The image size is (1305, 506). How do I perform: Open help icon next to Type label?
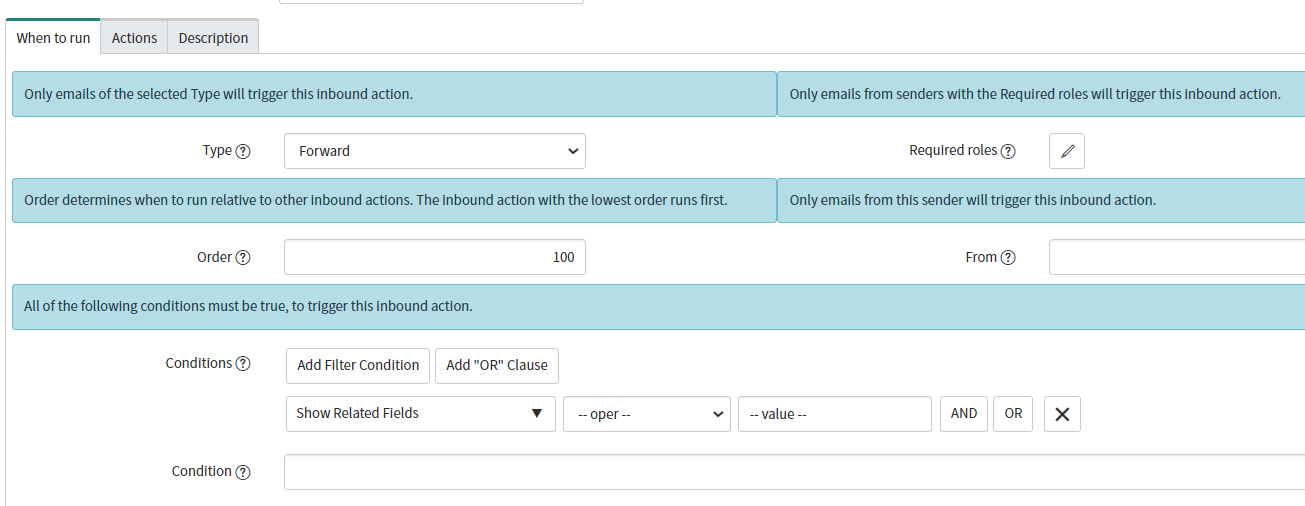(243, 151)
